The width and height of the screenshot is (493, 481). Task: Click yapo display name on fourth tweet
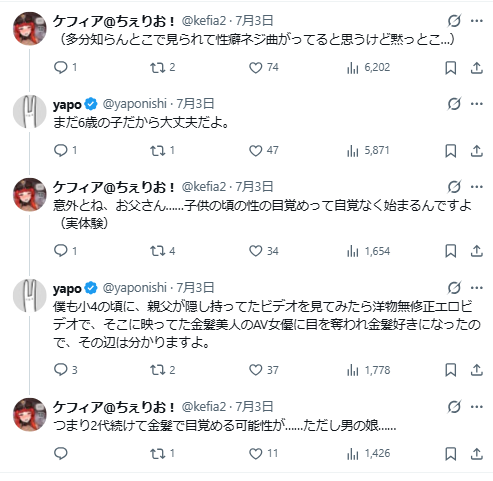[x=67, y=288]
